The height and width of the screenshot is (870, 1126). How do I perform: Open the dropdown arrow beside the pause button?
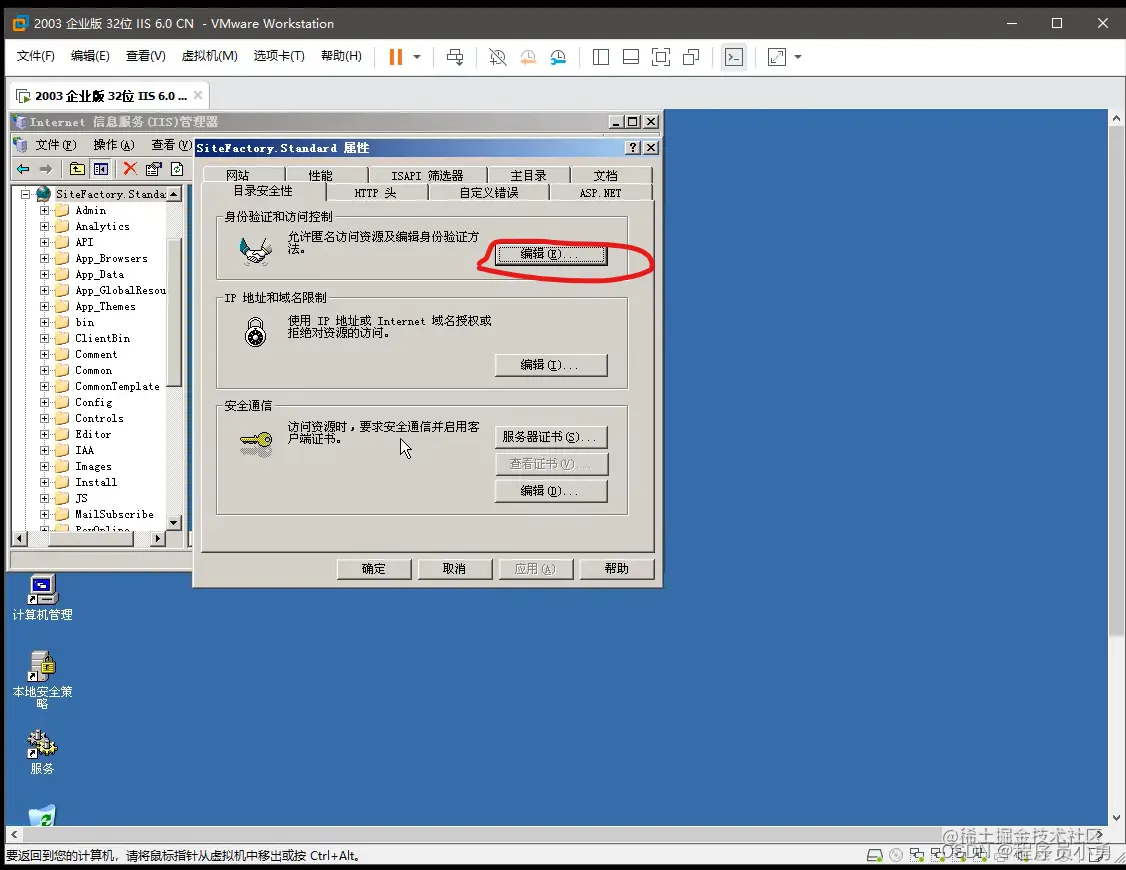pyautogui.click(x=417, y=57)
